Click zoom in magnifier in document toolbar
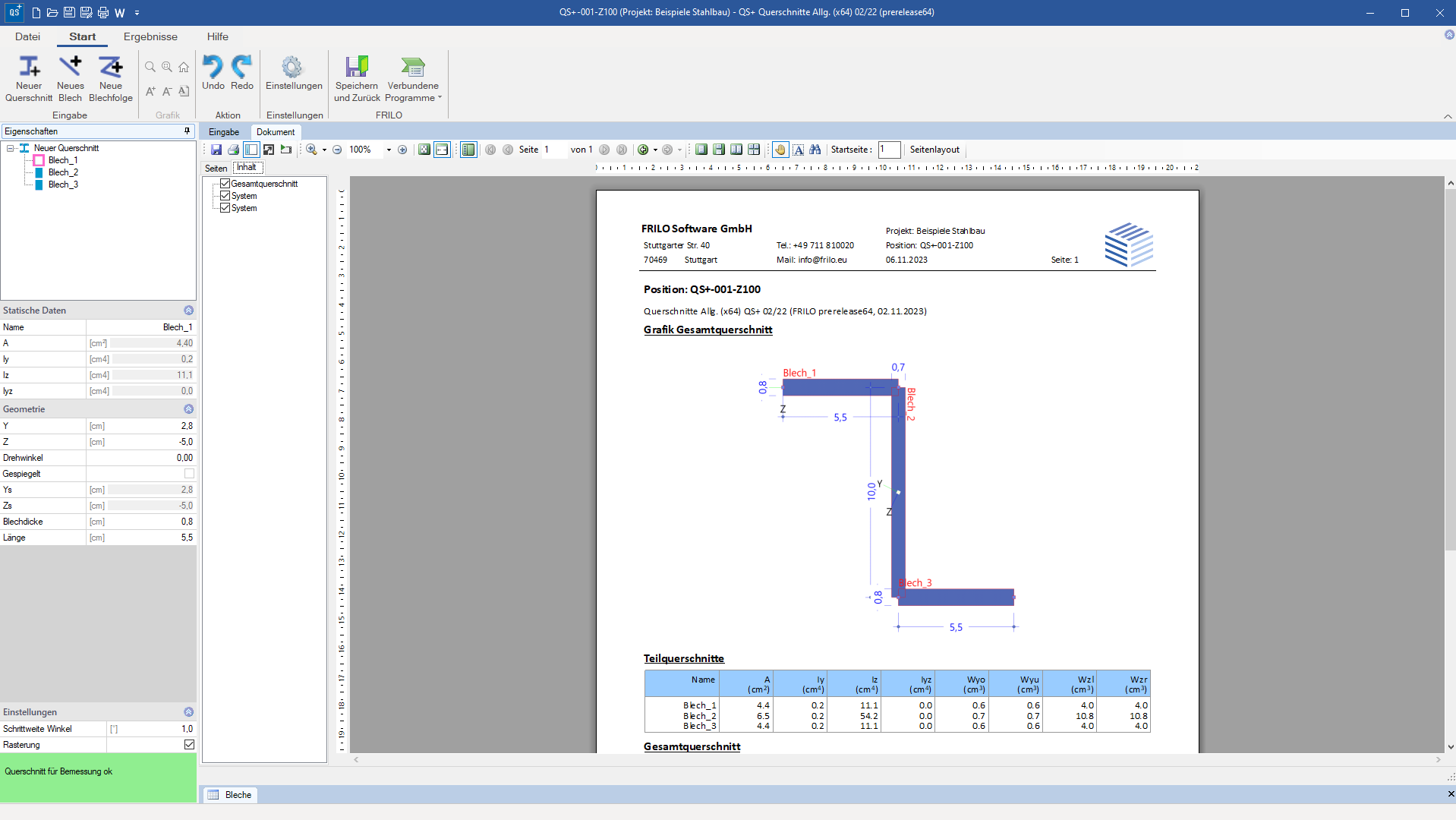1456x820 pixels. point(311,150)
